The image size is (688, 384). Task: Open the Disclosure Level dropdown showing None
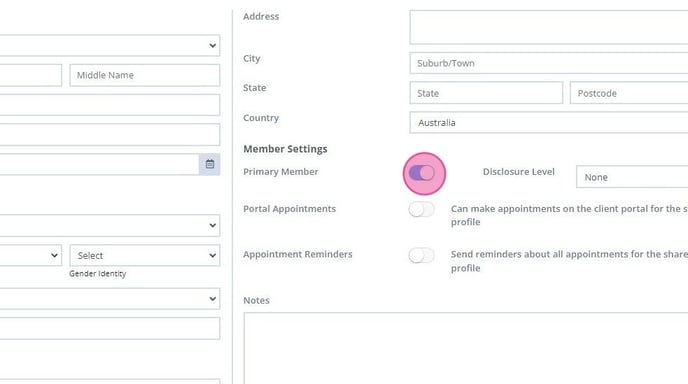(x=632, y=177)
